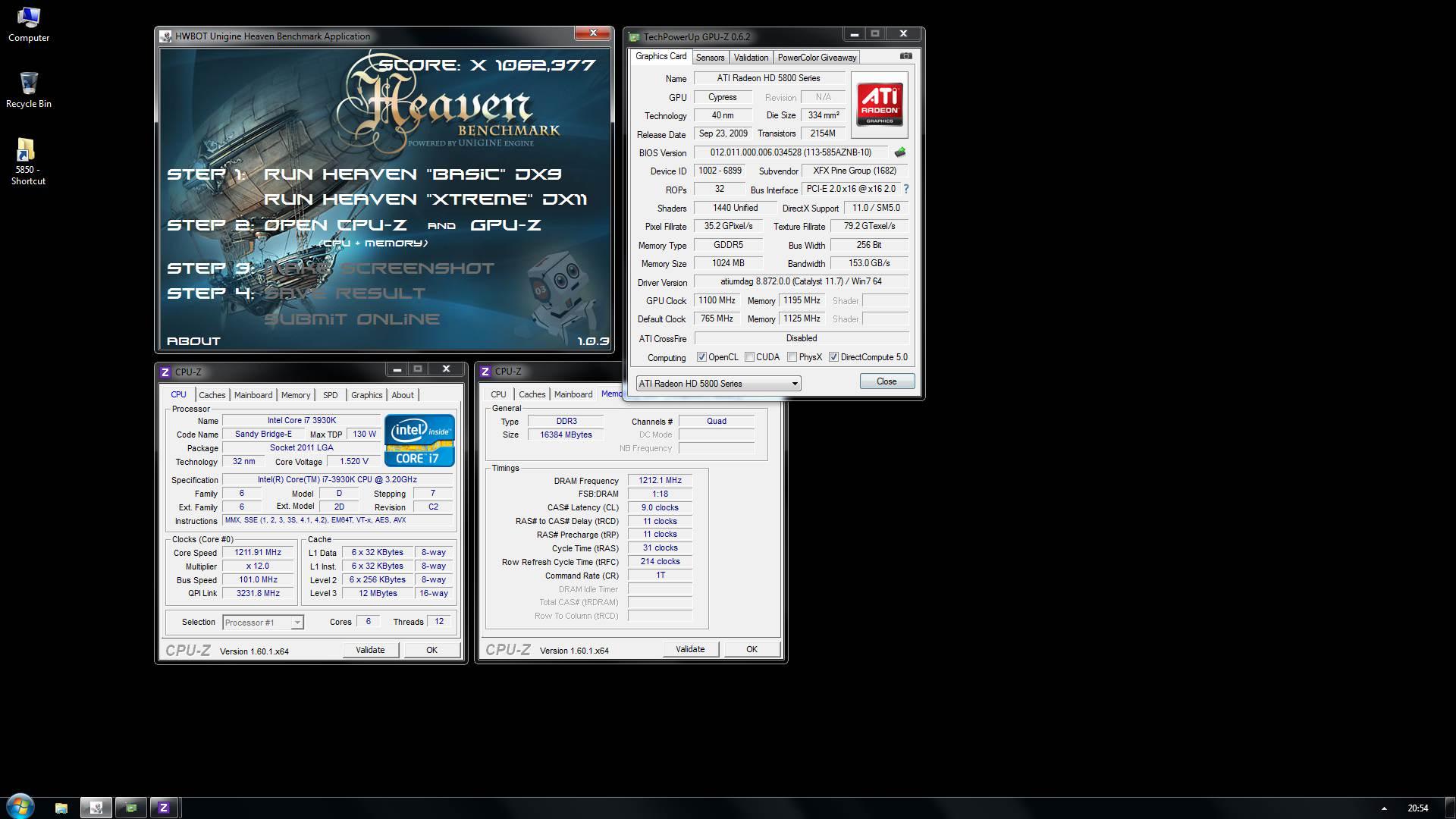Open the SPD tab in left CPU-Z window

pyautogui.click(x=330, y=395)
